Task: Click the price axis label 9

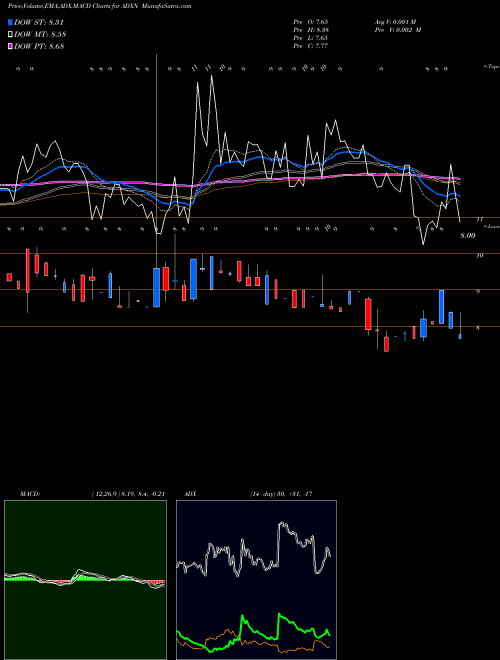Action: point(478,291)
